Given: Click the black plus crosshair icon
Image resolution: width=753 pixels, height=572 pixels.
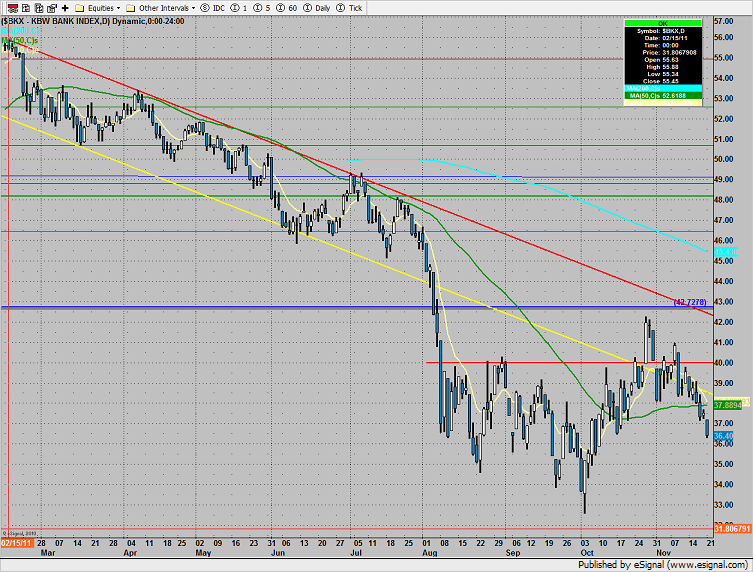Looking at the screenshot, I should (x=65, y=8).
